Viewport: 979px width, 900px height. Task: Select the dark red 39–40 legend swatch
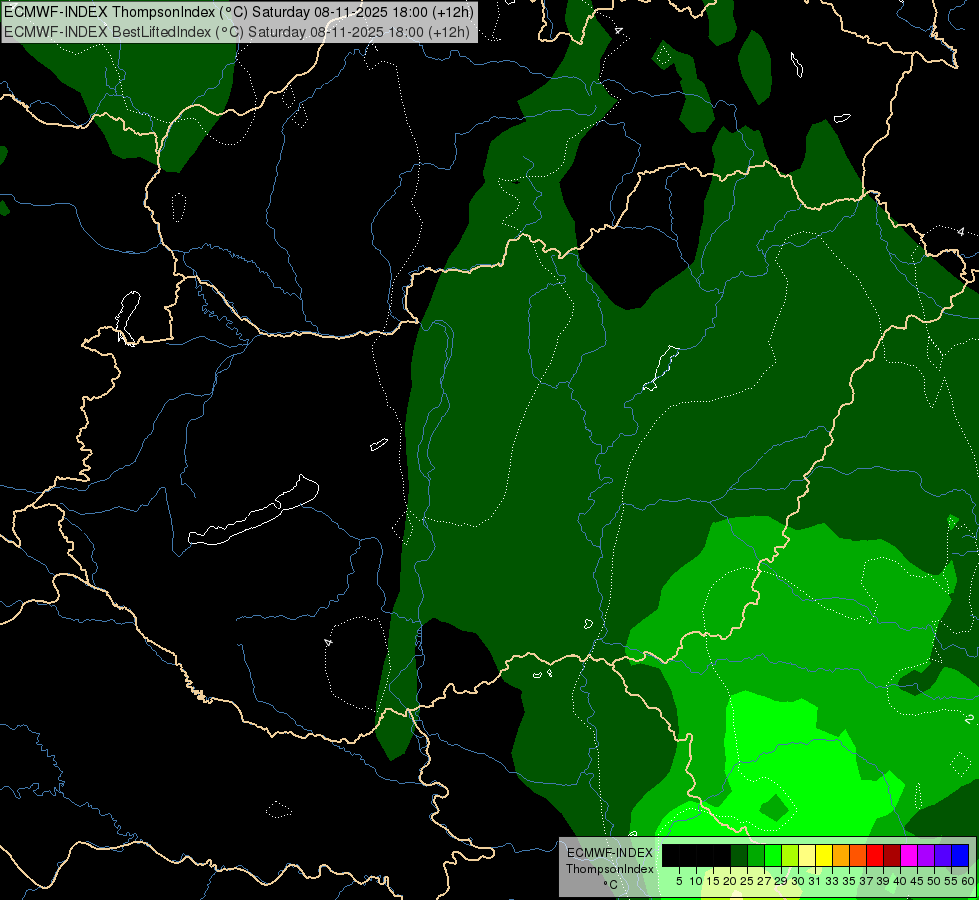click(x=892, y=855)
